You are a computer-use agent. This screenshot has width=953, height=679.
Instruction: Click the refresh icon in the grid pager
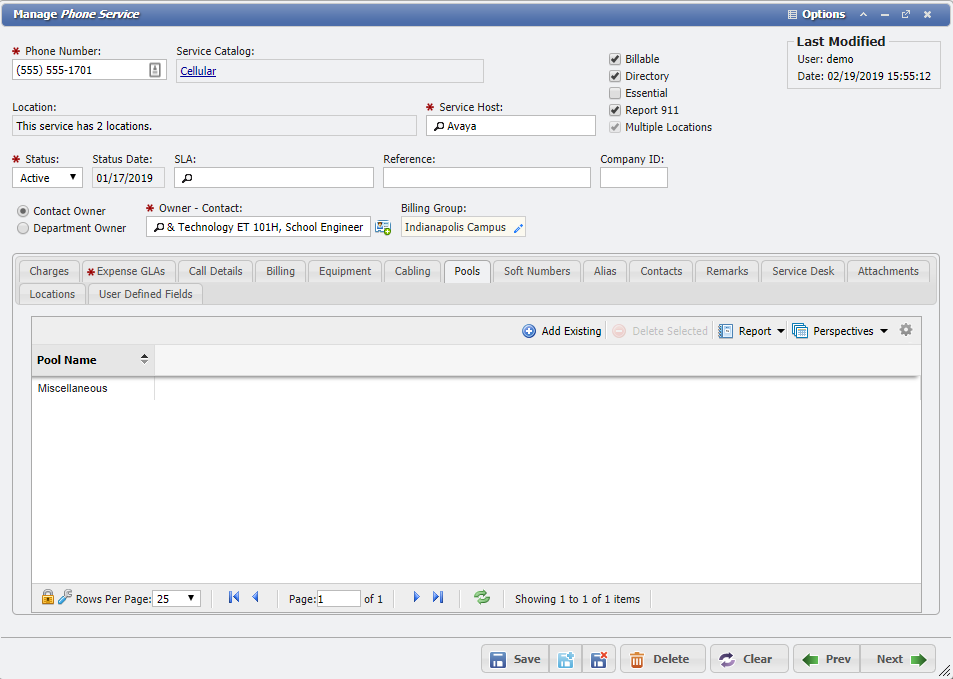tap(481, 597)
